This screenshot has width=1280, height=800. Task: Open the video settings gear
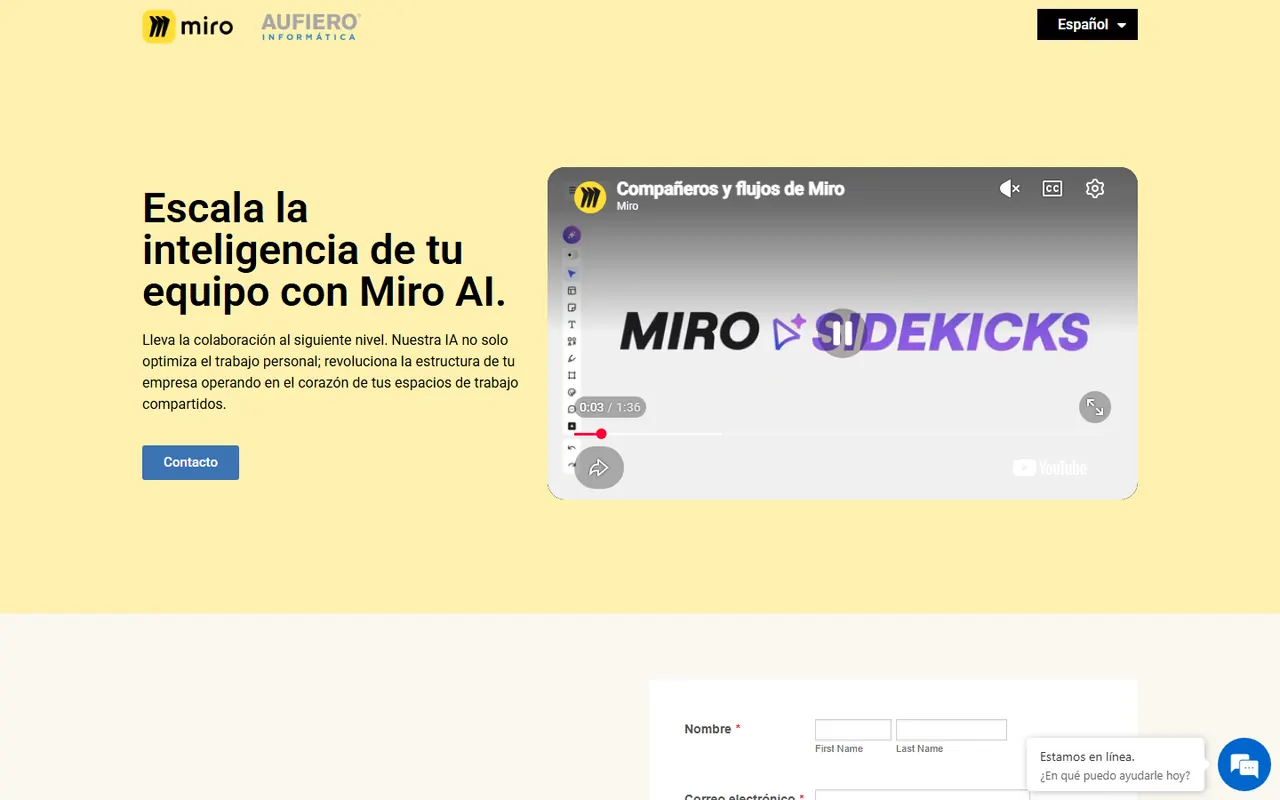[1095, 188]
